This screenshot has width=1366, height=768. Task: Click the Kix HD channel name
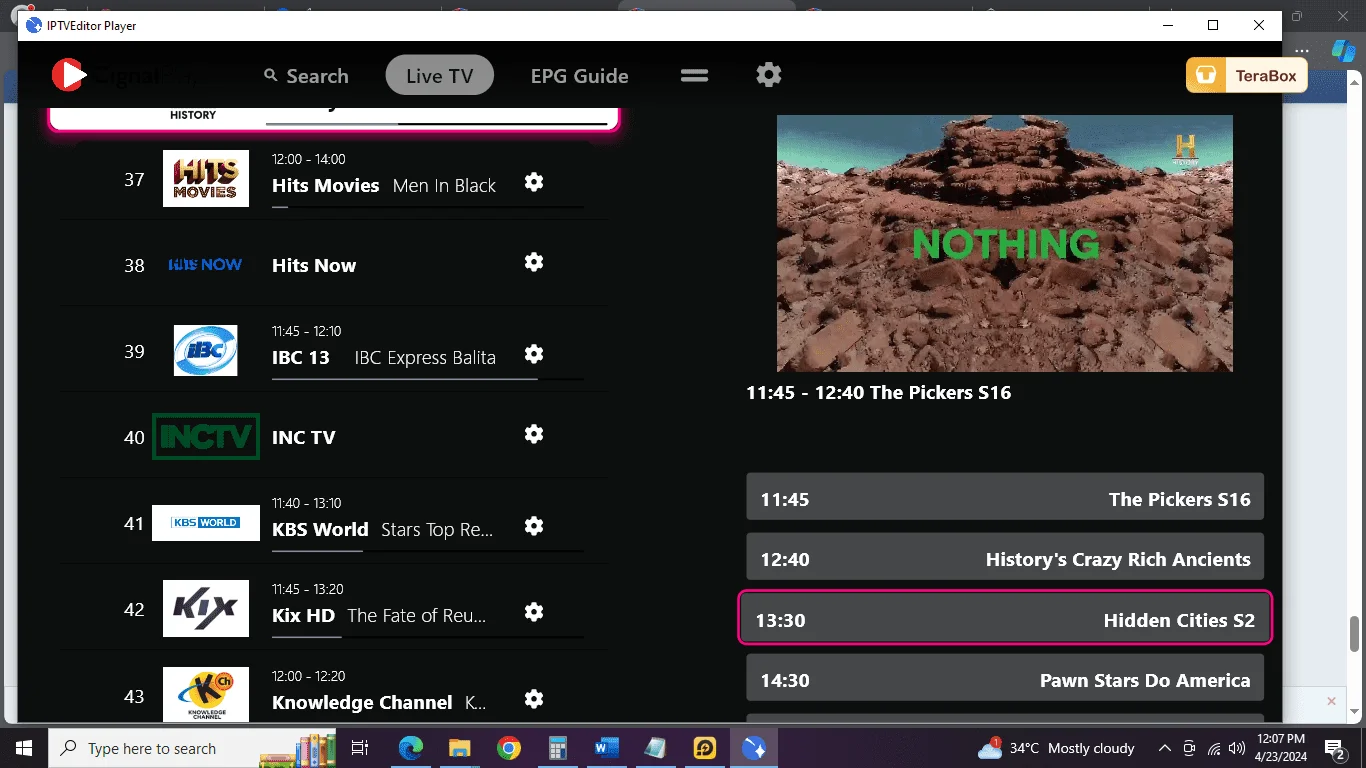tap(303, 616)
